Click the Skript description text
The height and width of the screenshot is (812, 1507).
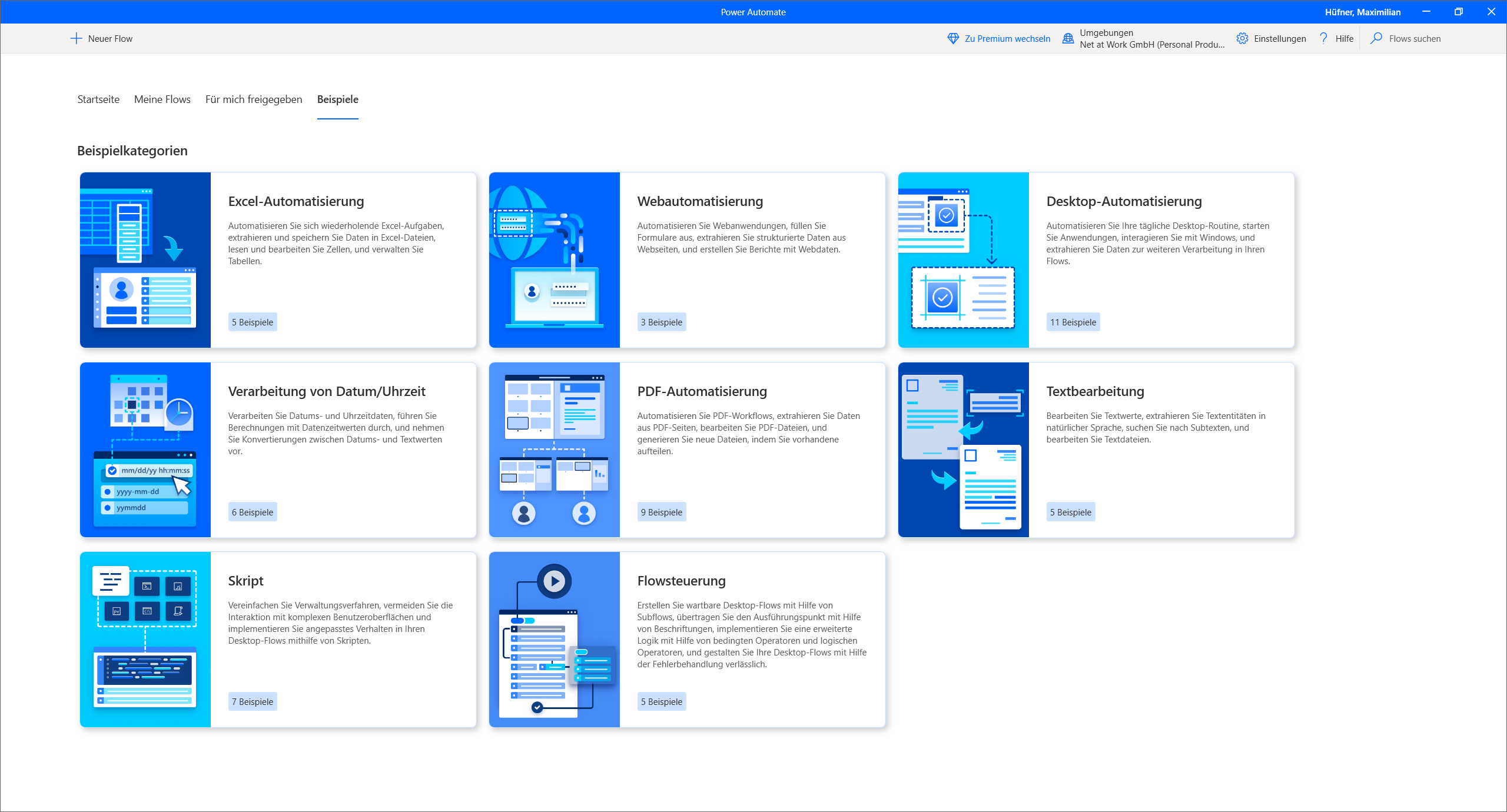(x=340, y=623)
